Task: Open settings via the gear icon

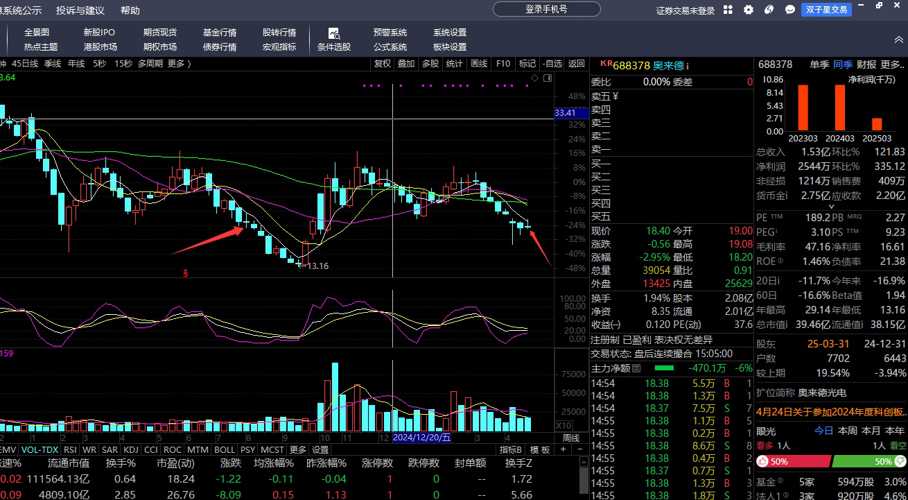Action: tap(748, 9)
